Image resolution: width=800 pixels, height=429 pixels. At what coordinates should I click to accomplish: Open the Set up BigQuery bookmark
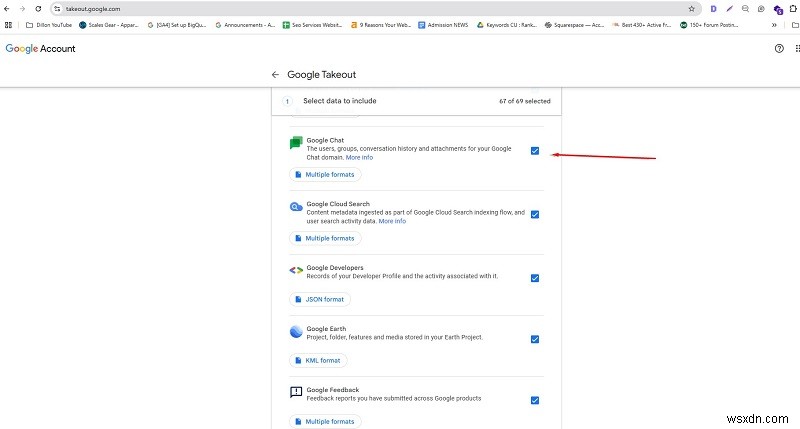click(x=177, y=24)
